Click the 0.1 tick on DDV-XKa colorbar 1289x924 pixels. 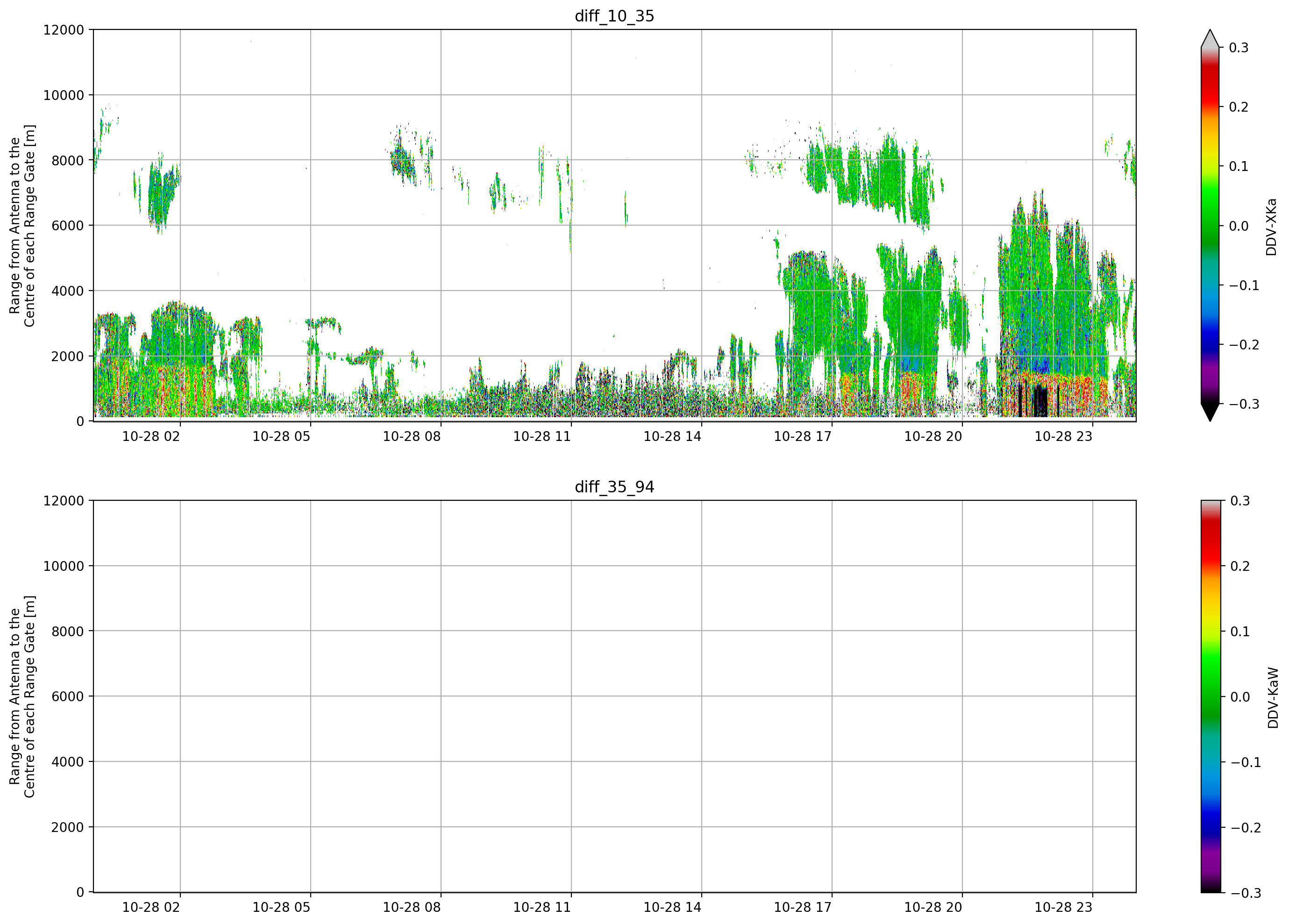pyautogui.click(x=1239, y=166)
